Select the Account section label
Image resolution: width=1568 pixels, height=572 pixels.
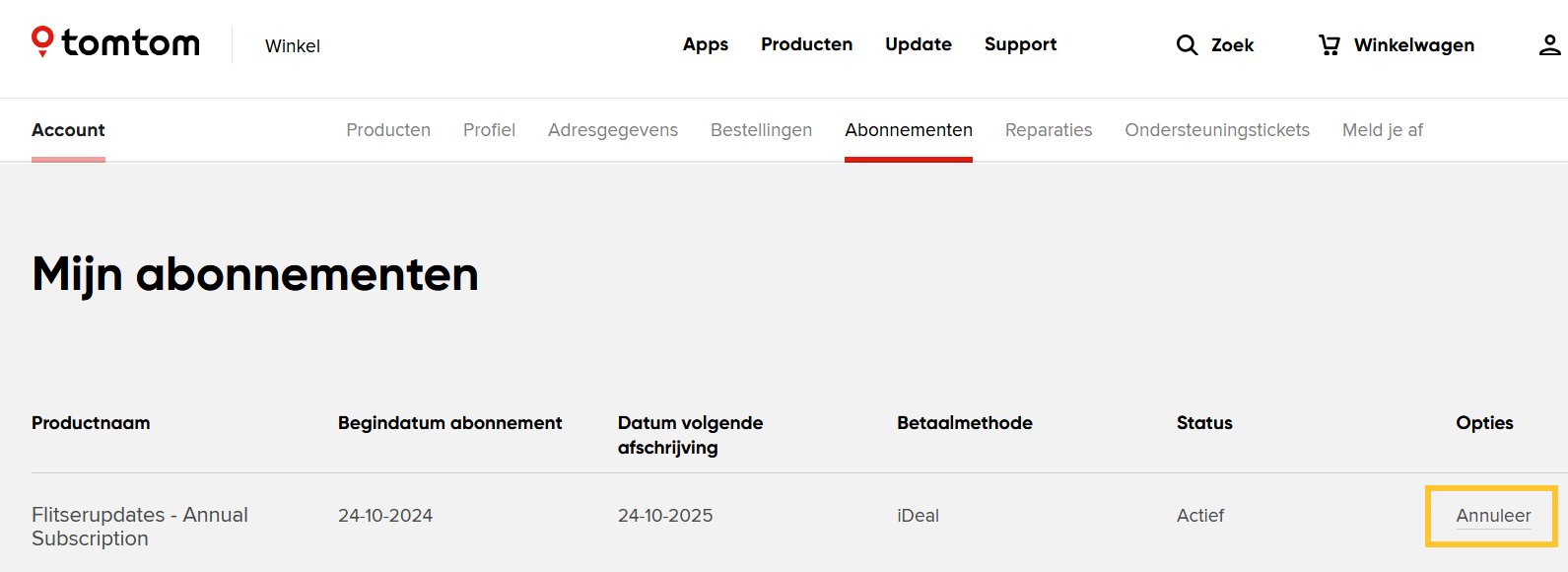coord(68,129)
